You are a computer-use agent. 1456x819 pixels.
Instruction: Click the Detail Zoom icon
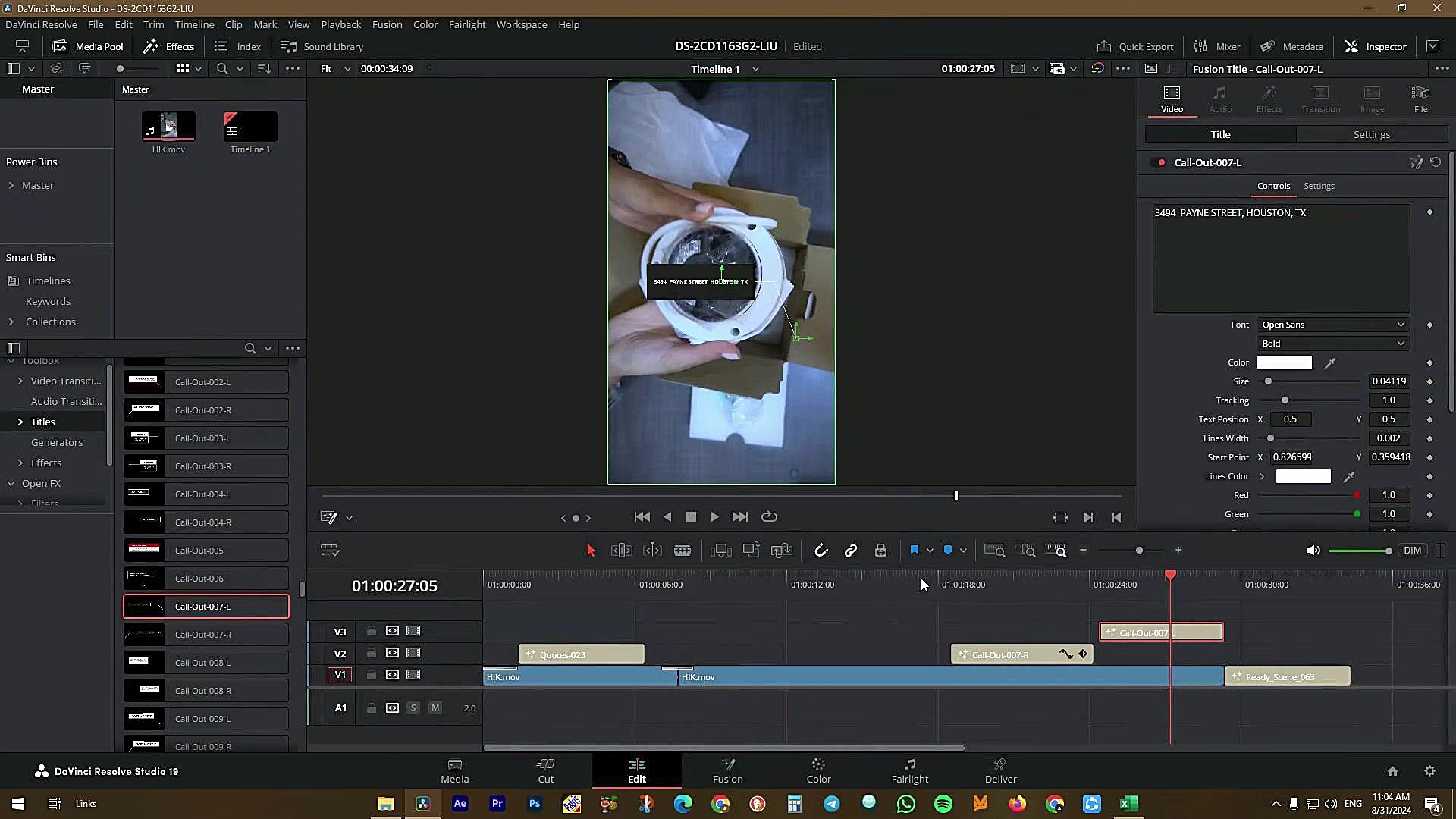click(1026, 551)
